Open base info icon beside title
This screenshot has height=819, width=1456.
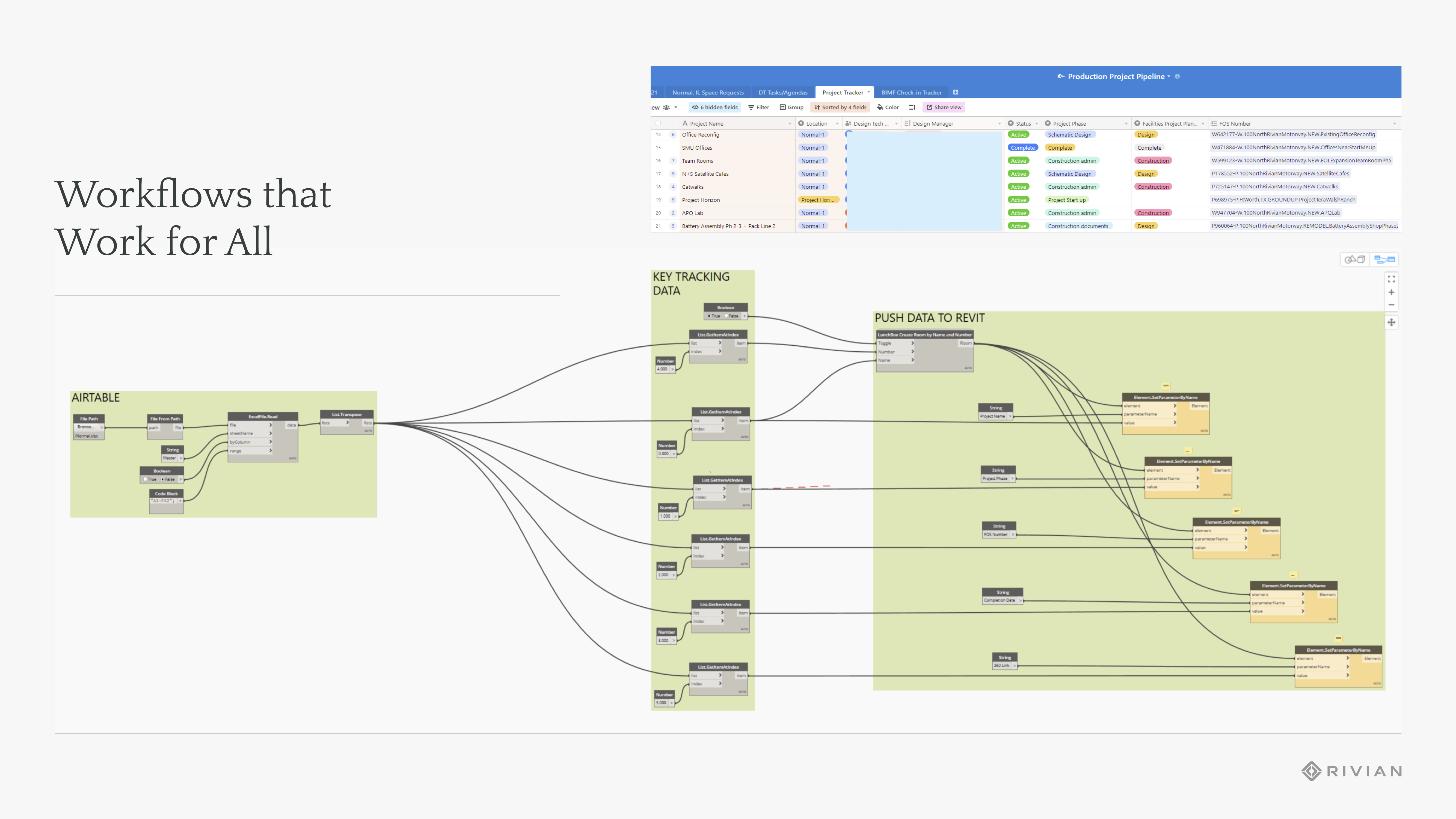point(1177,76)
